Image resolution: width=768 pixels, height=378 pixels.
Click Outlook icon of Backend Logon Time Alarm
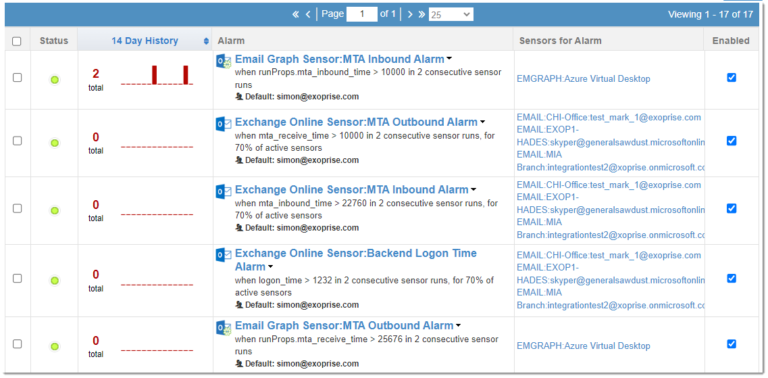coord(224,255)
